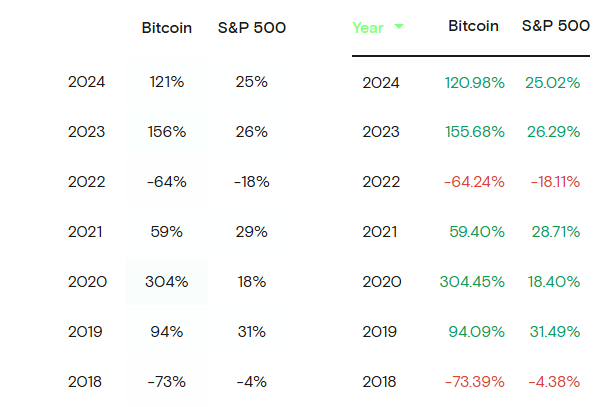This screenshot has height=407, width=614.
Task: Select Bitcoin header above the 121% value
Action: pos(167,28)
